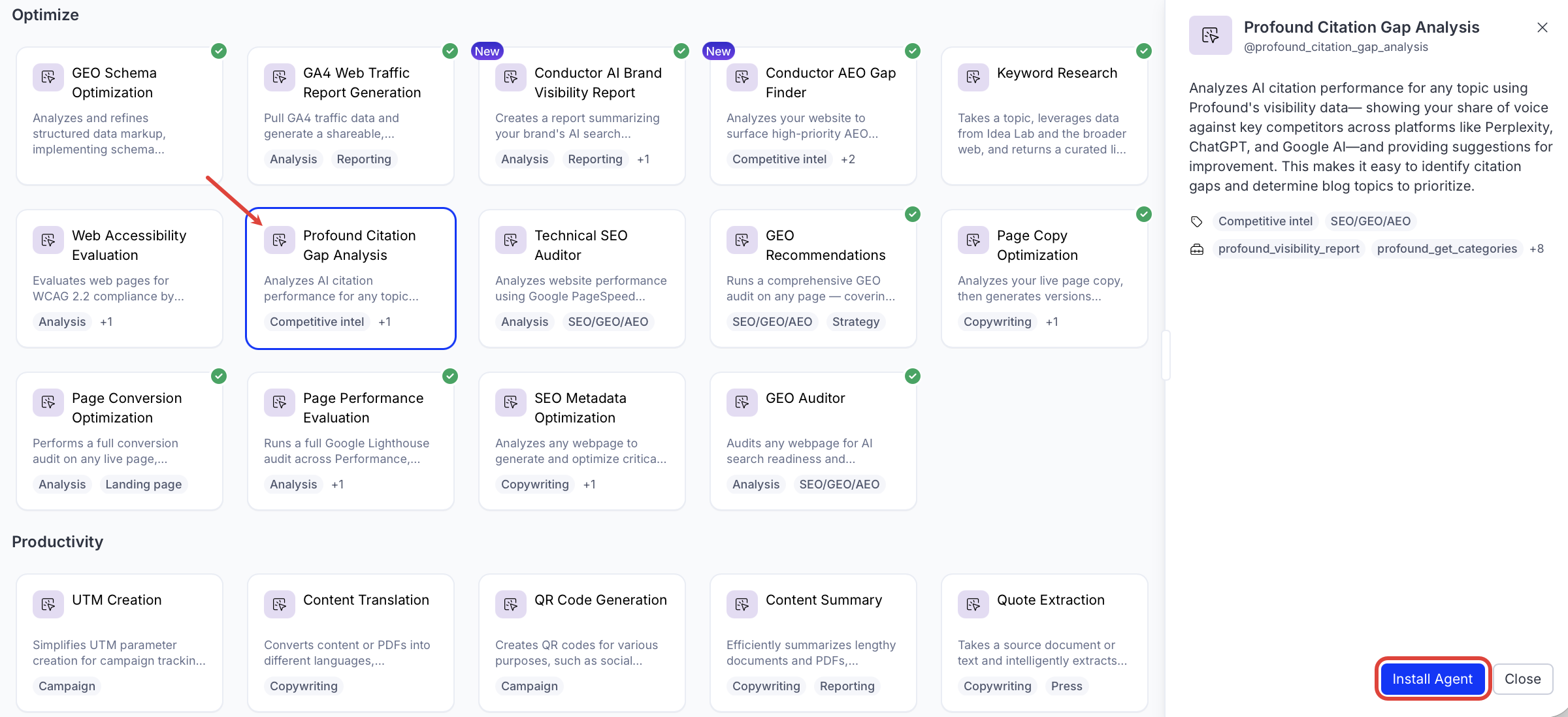The image size is (1568, 717).
Task: Click the Competitive intel tag in the detail panel
Action: pyautogui.click(x=1265, y=221)
